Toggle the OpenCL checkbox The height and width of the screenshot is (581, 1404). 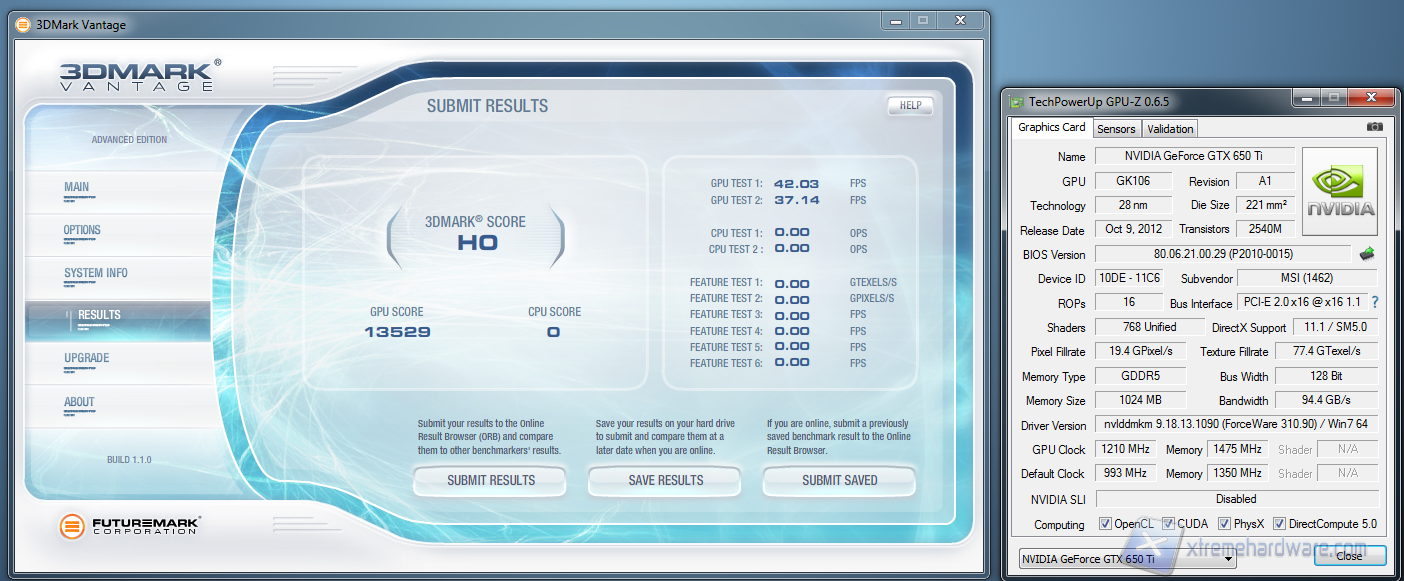pyautogui.click(x=1105, y=524)
